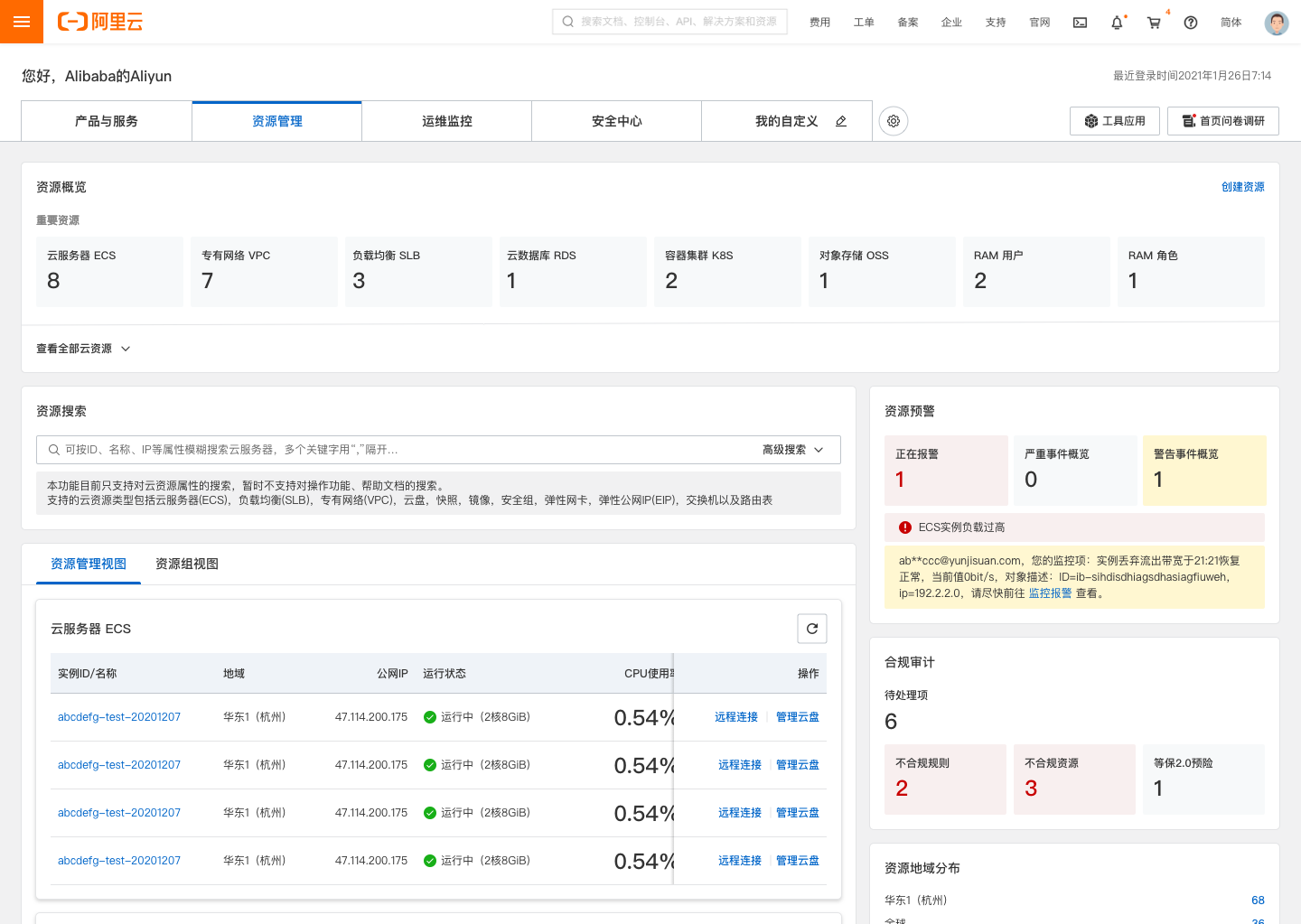Open 支持 in the top navigation

pyautogui.click(x=996, y=23)
